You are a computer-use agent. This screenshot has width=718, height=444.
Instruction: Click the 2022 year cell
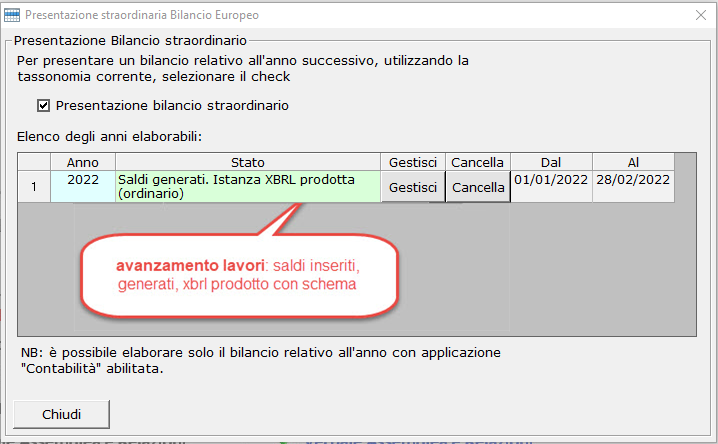82,180
